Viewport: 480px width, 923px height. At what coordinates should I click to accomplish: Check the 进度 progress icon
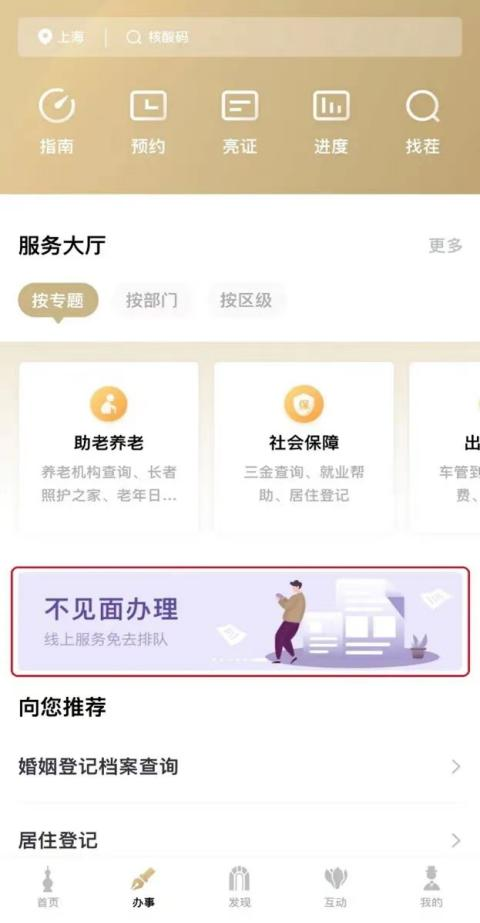[331, 107]
